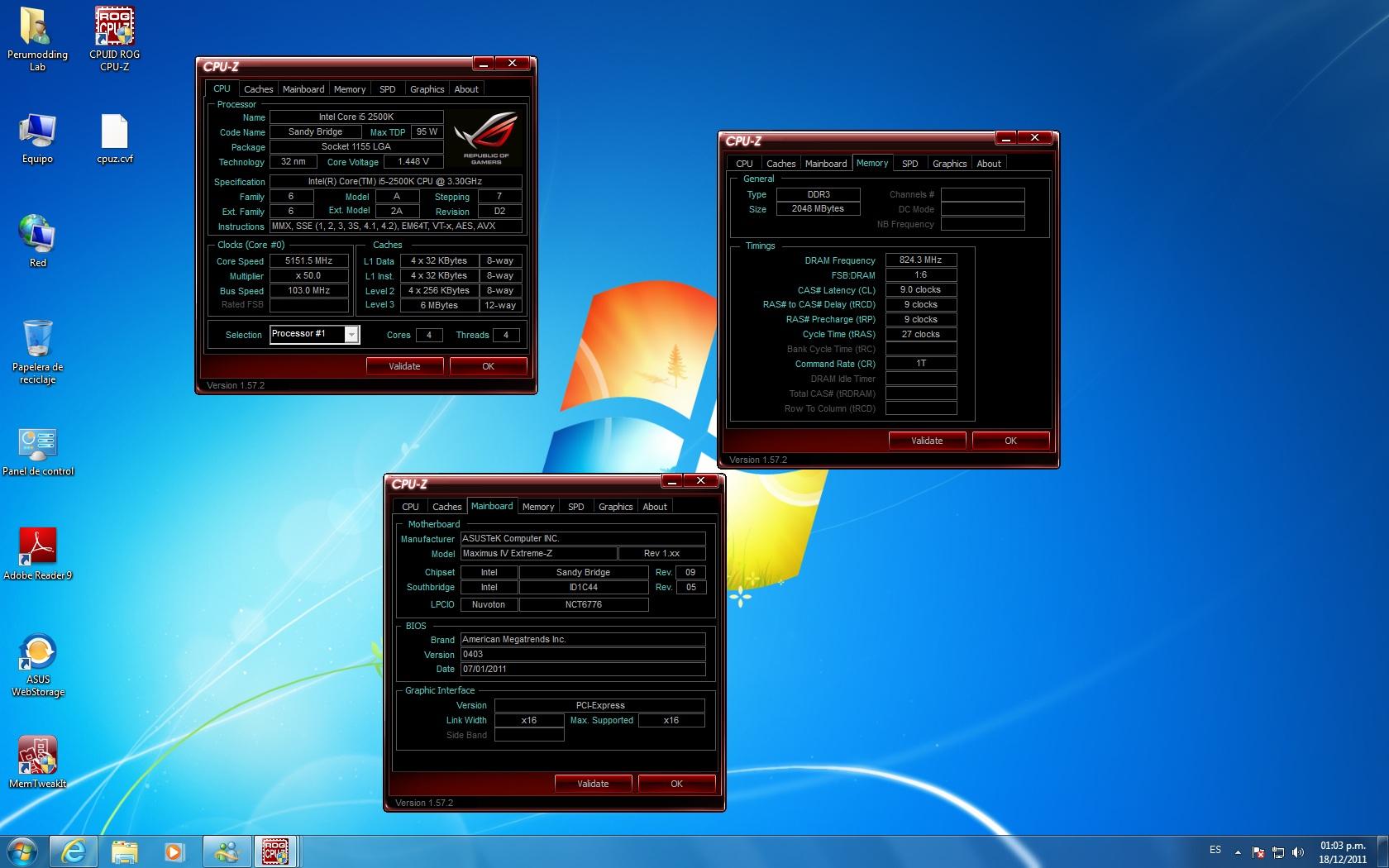Click FSB:DRAM ratio 1:6 field
This screenshot has height=868, width=1389.
point(921,274)
